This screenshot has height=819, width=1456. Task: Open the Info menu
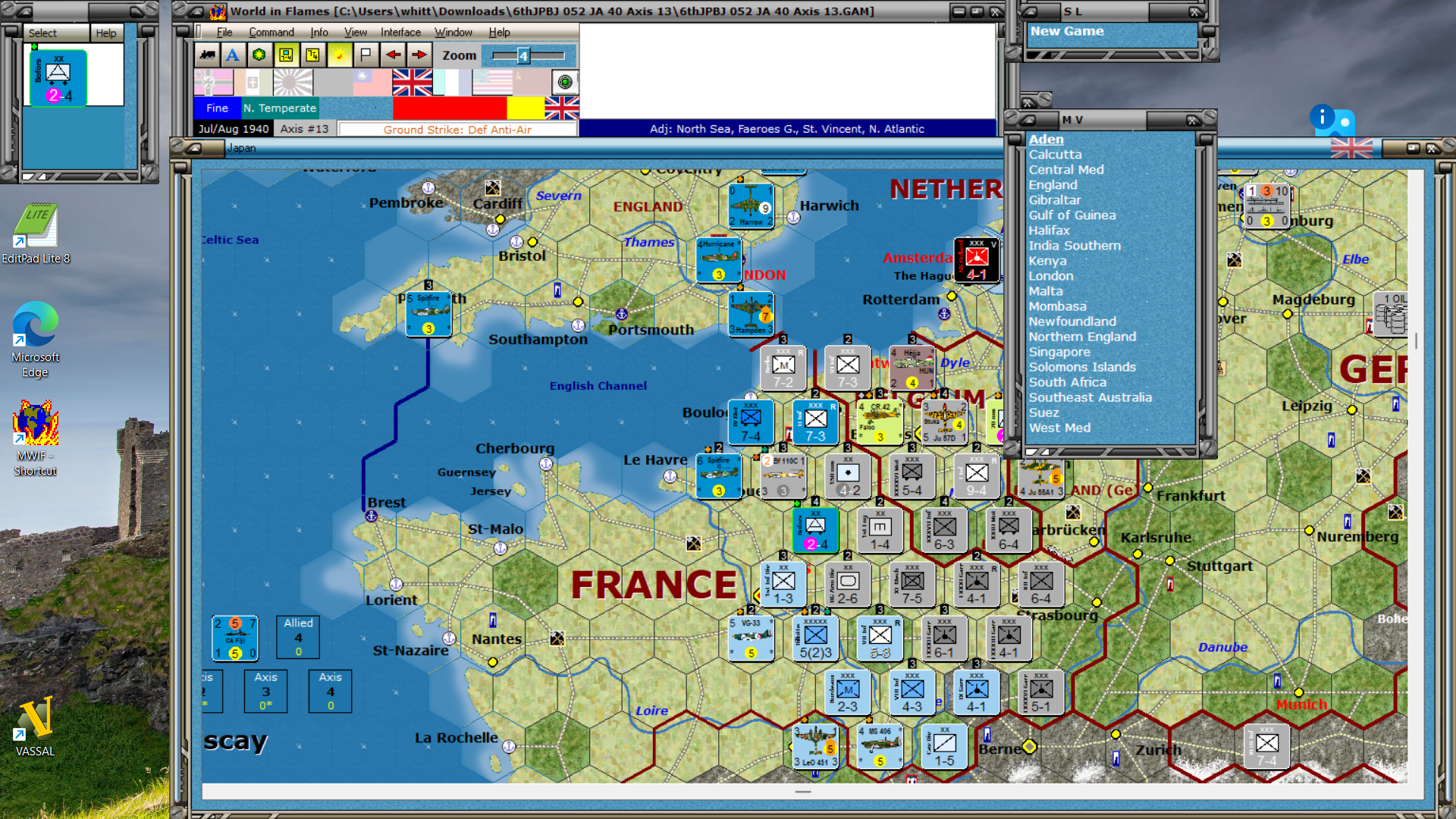(x=319, y=33)
